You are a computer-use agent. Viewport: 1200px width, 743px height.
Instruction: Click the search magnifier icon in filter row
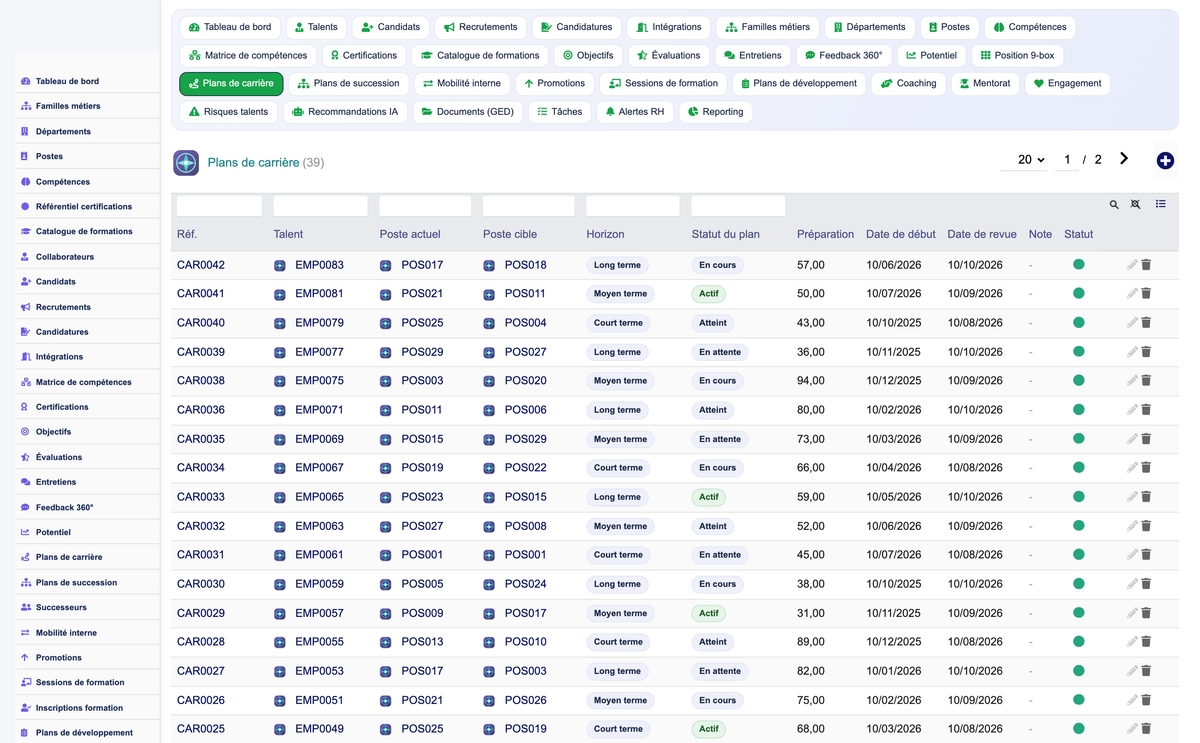1114,205
